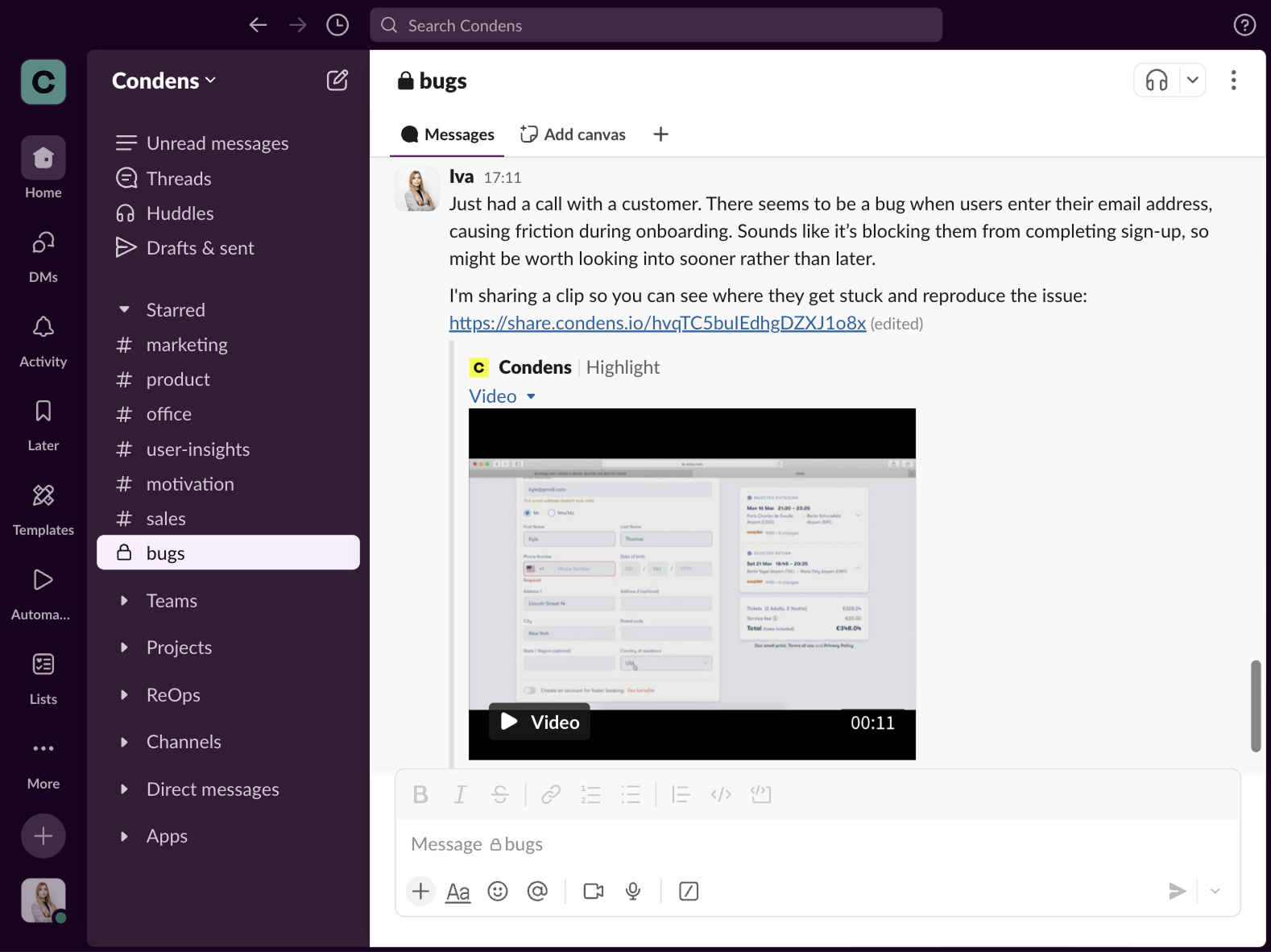1271x952 pixels.
Task: Open Later bookmark in the left rail
Action: (43, 425)
